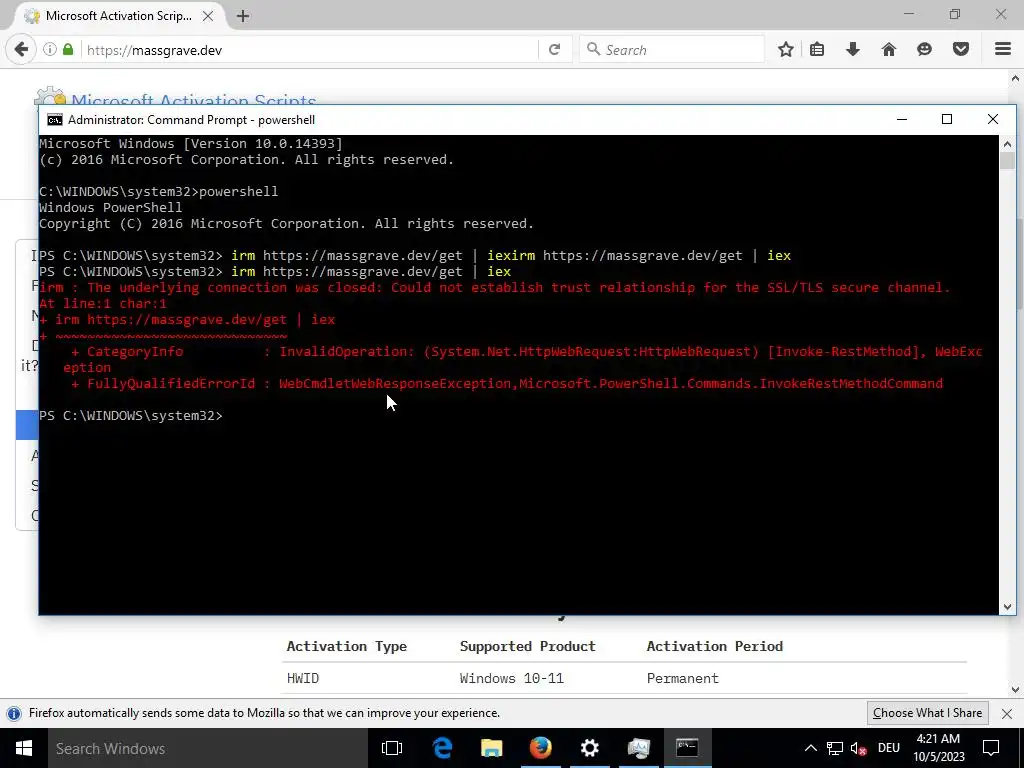The image size is (1024, 768).
Task: Click the muted volume tray icon
Action: tap(858, 748)
